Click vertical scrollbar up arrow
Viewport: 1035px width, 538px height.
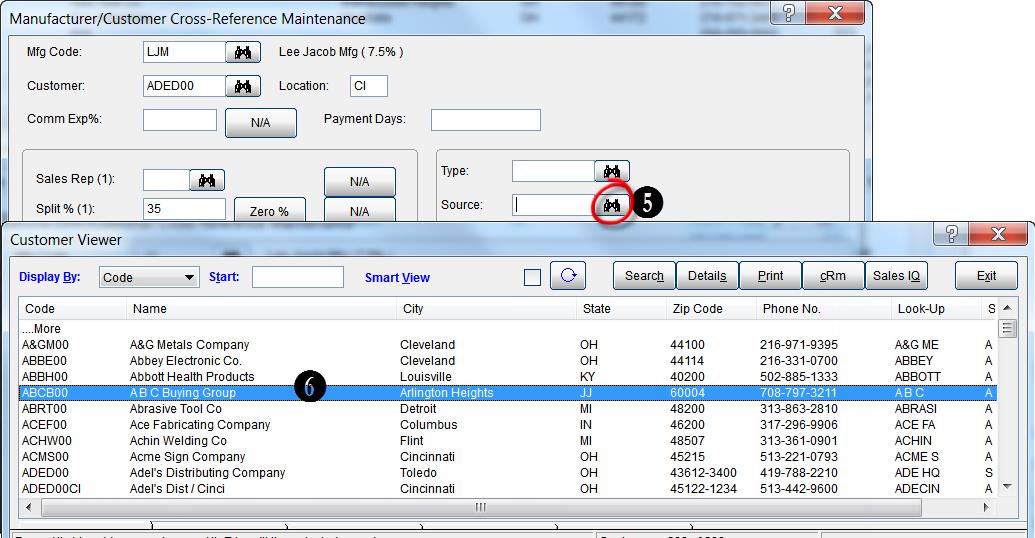[1007, 308]
